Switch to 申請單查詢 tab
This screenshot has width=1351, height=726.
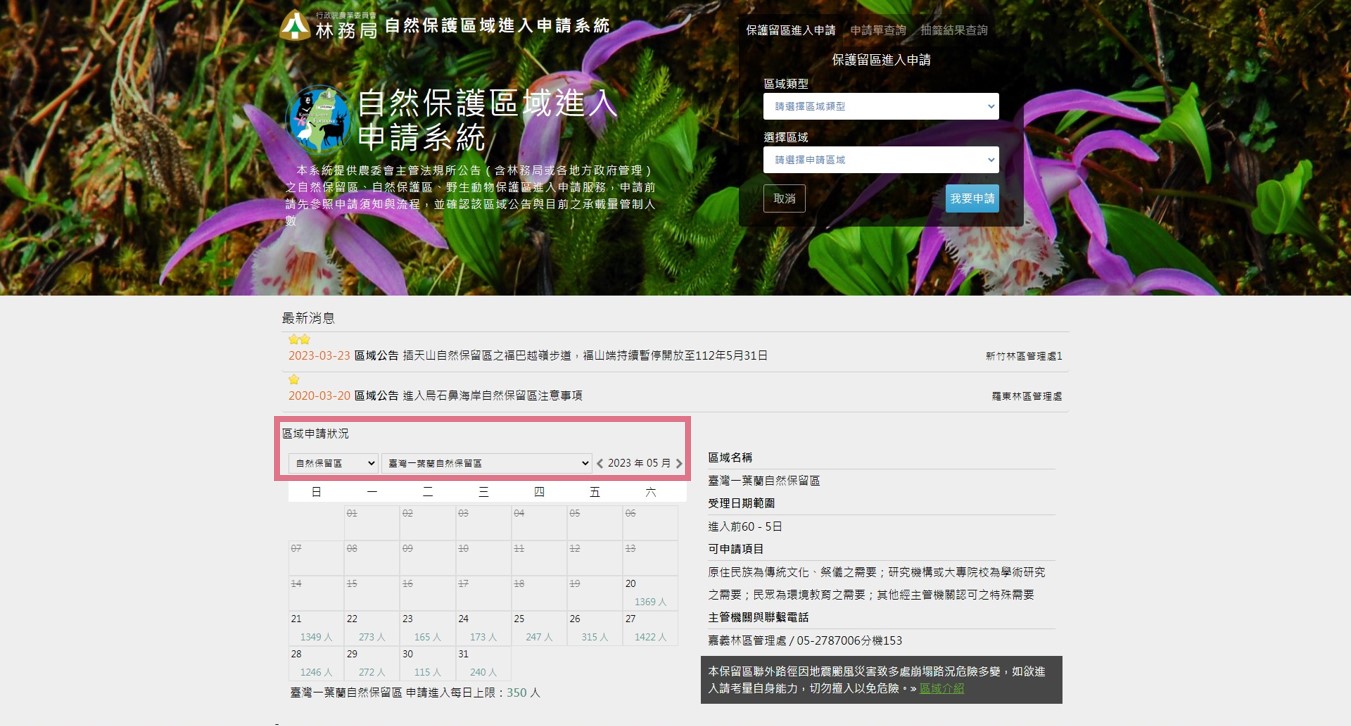point(878,31)
